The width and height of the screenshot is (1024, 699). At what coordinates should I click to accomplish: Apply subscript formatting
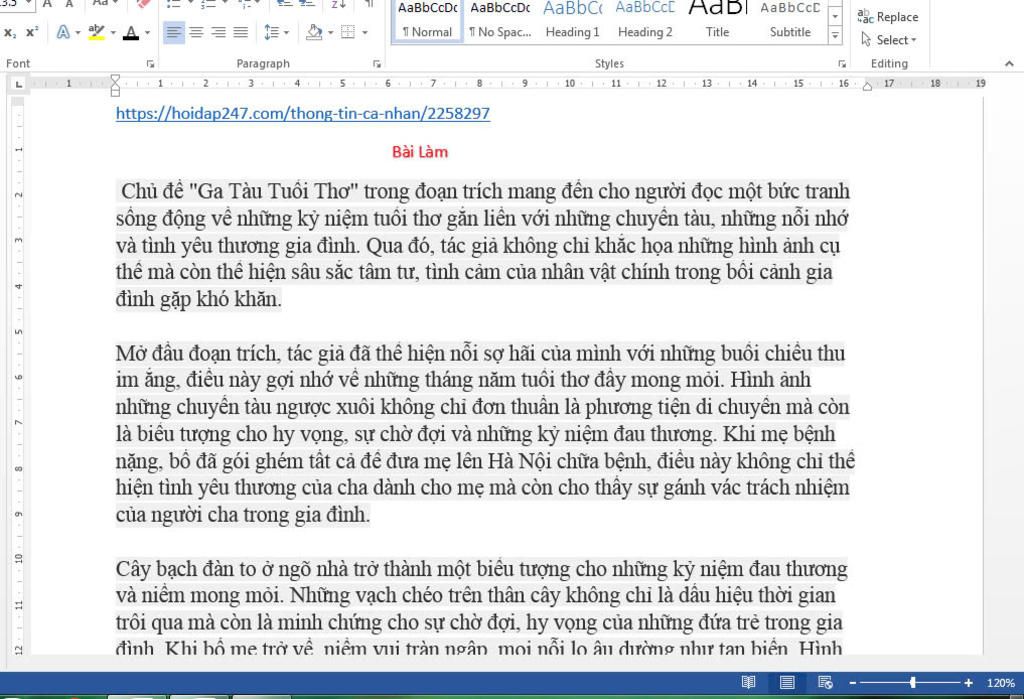(10, 32)
